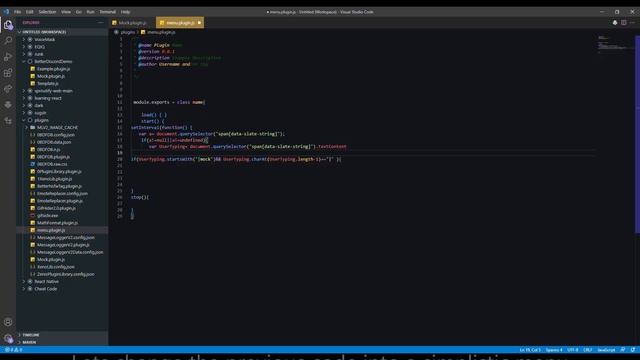Click the feedback icon in the status bar

[x=623, y=350]
